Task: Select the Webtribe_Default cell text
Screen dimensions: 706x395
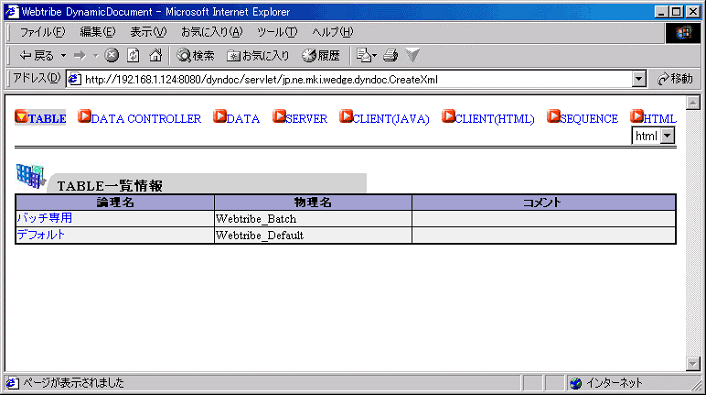Action: [260, 235]
